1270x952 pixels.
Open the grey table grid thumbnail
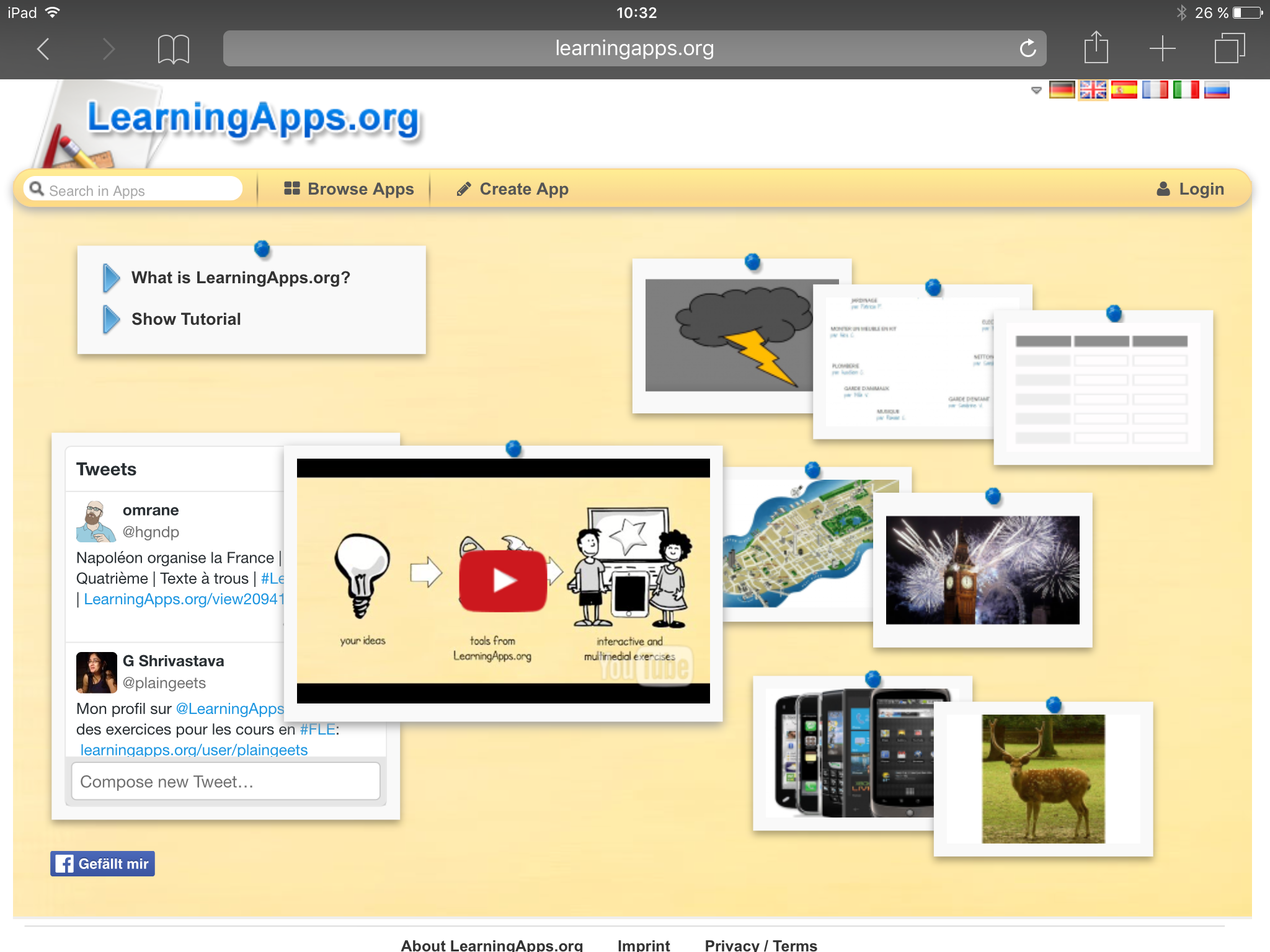coord(1103,387)
